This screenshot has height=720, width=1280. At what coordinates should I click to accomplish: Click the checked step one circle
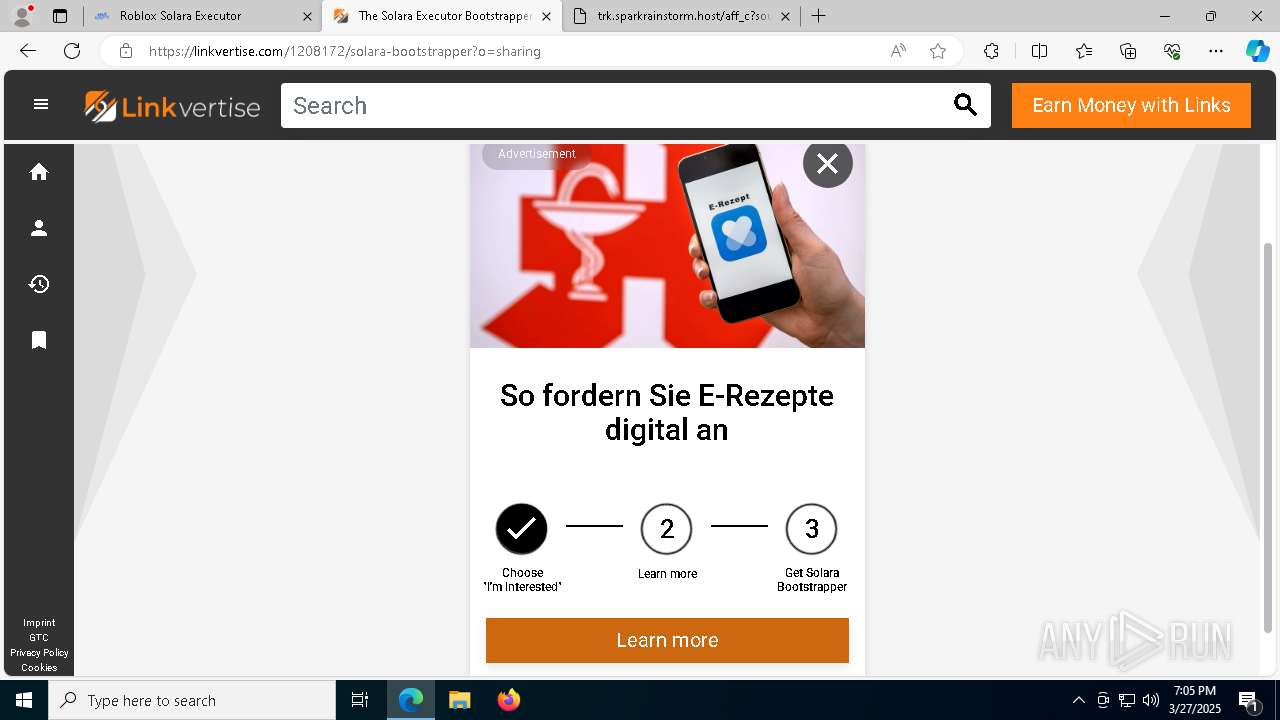click(x=522, y=529)
